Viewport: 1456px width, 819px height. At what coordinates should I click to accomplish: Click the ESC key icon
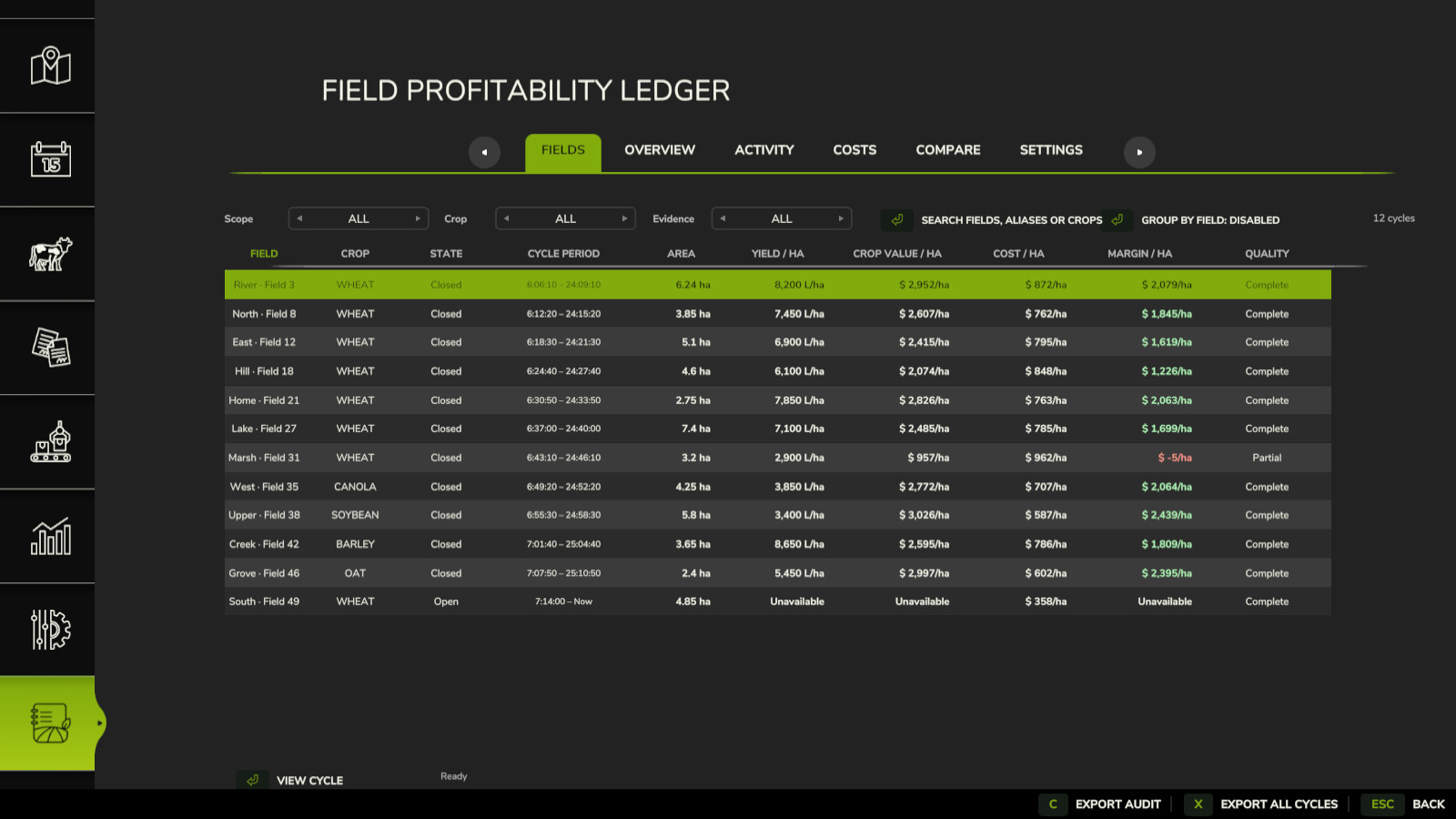[x=1382, y=804]
